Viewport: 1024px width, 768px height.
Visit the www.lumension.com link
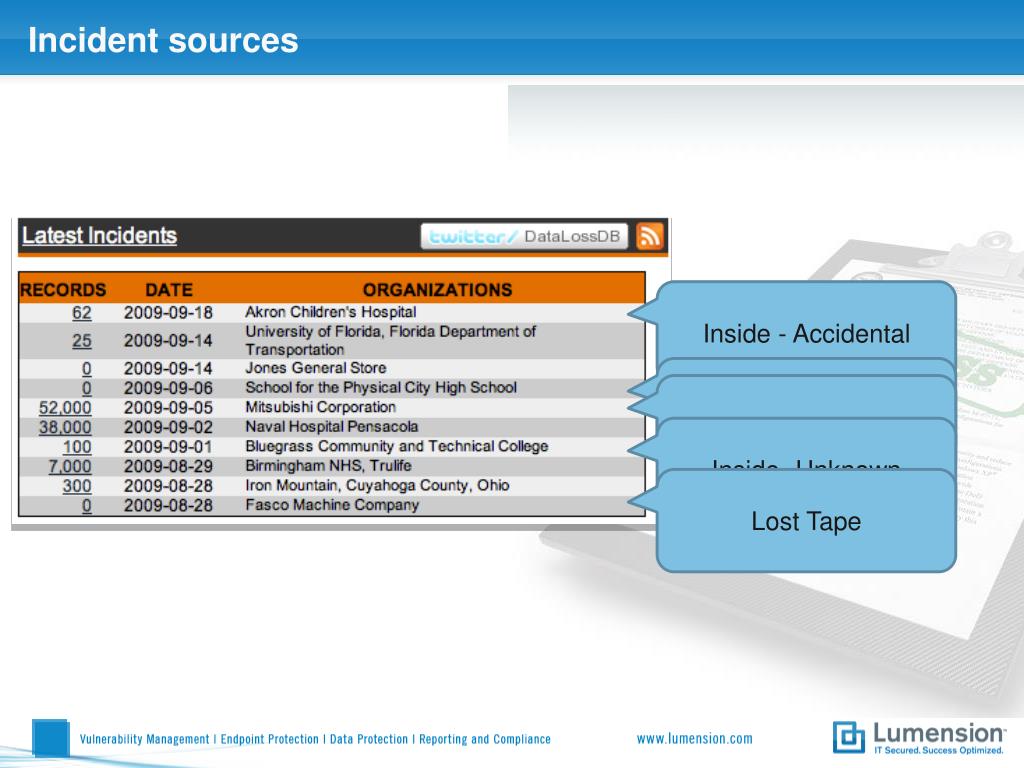point(694,739)
